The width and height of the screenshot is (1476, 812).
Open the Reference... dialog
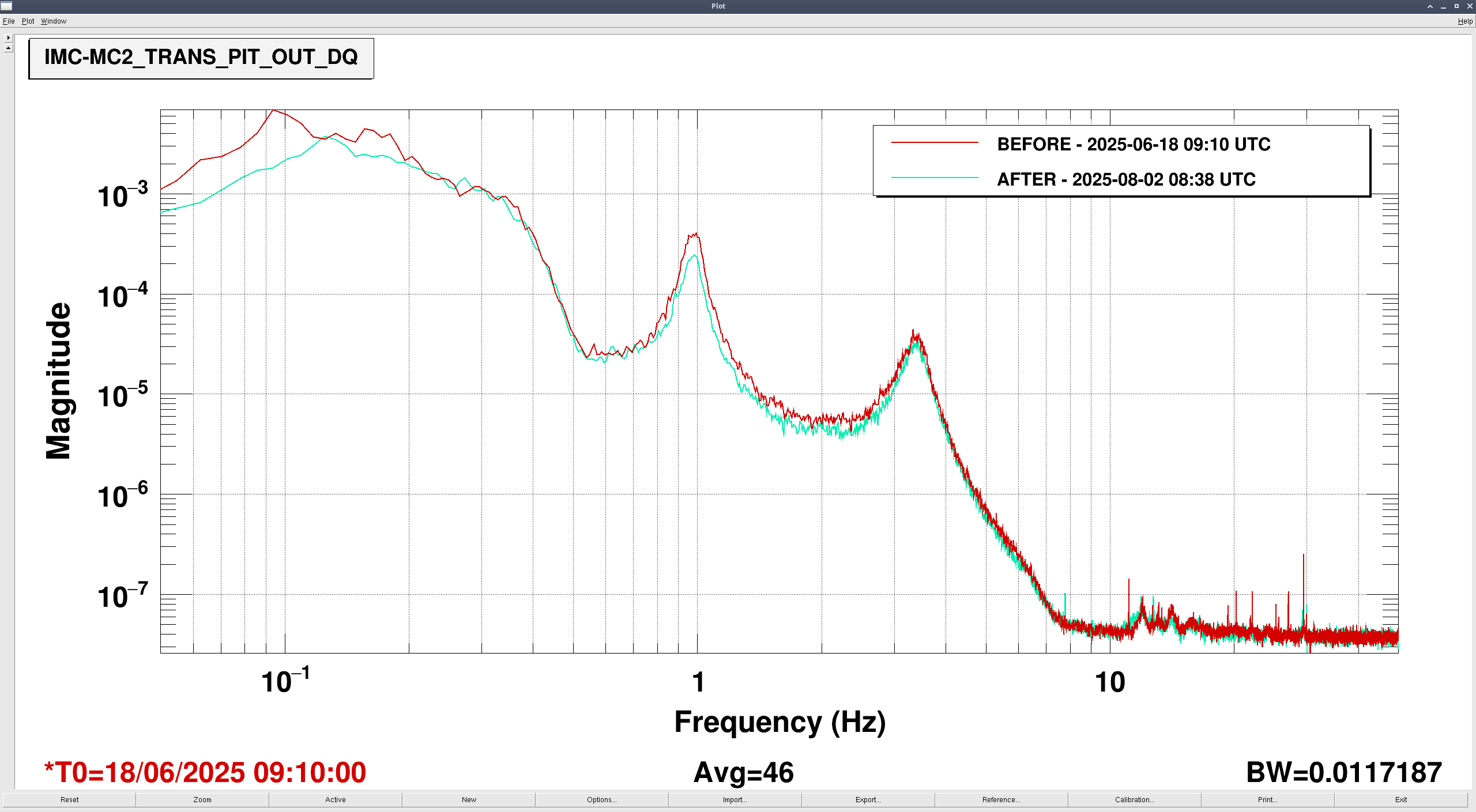[1001, 799]
